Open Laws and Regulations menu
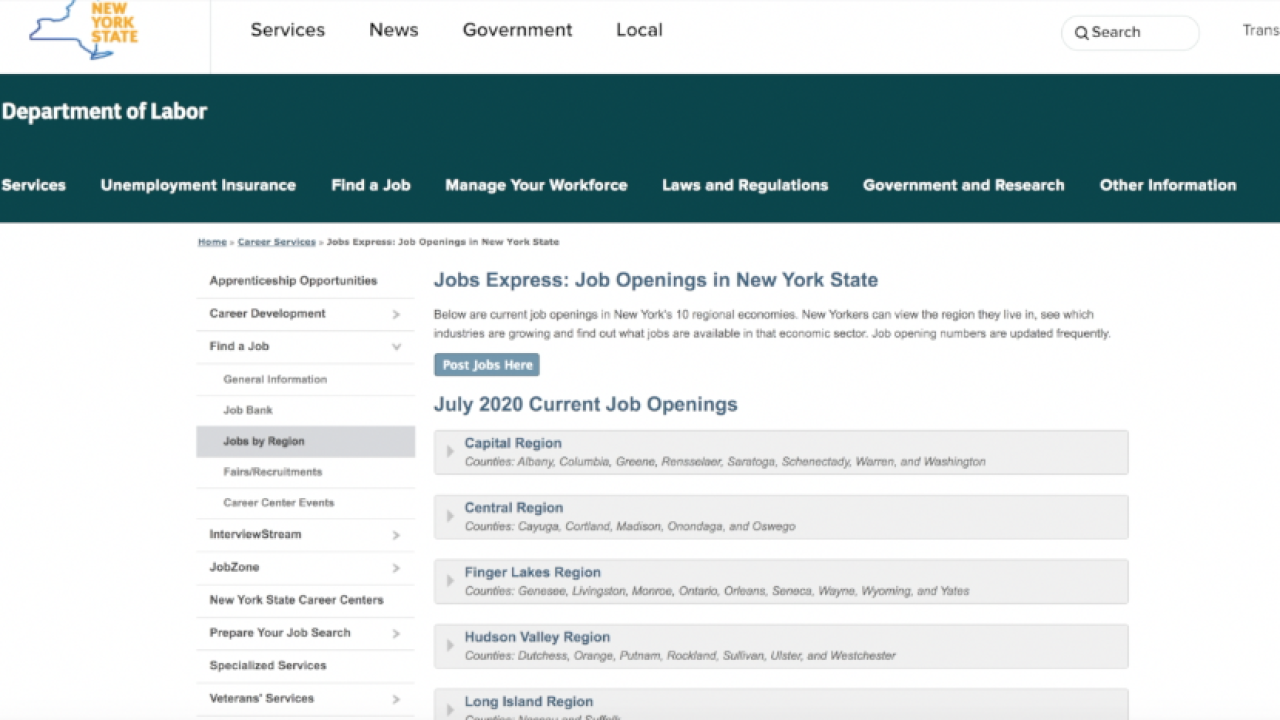The width and height of the screenshot is (1280, 720). click(745, 185)
